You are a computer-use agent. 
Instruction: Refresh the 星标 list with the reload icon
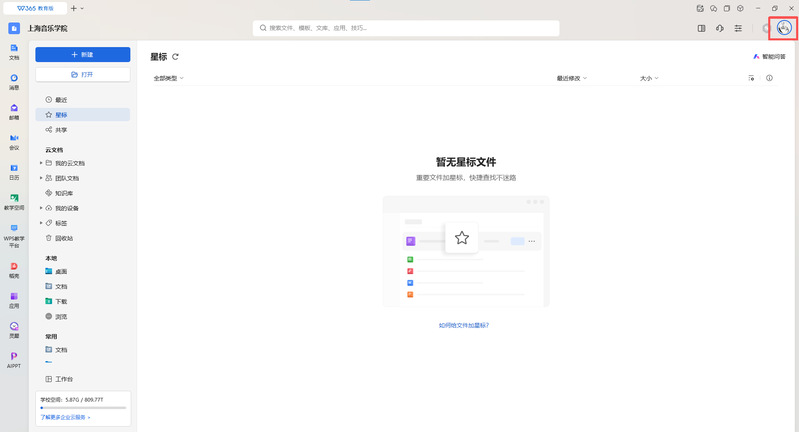(x=176, y=57)
